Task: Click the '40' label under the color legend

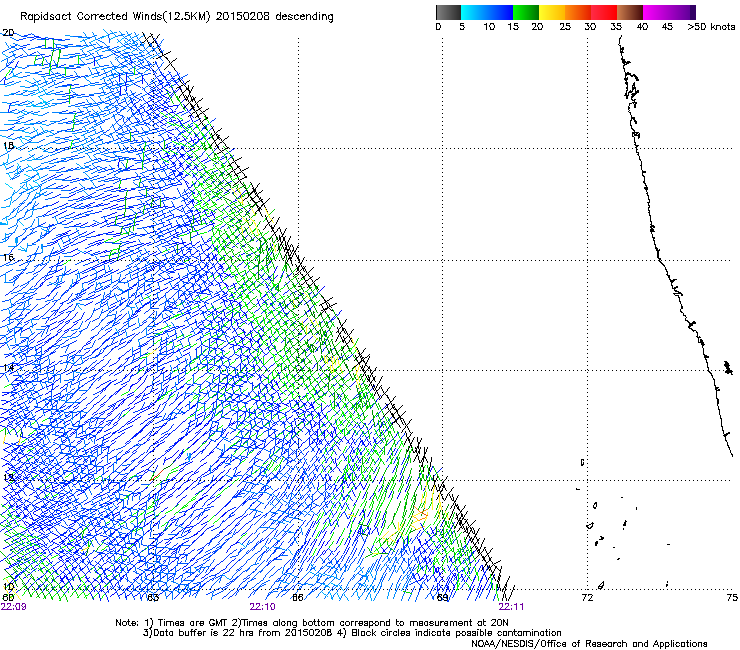Action: pos(642,27)
